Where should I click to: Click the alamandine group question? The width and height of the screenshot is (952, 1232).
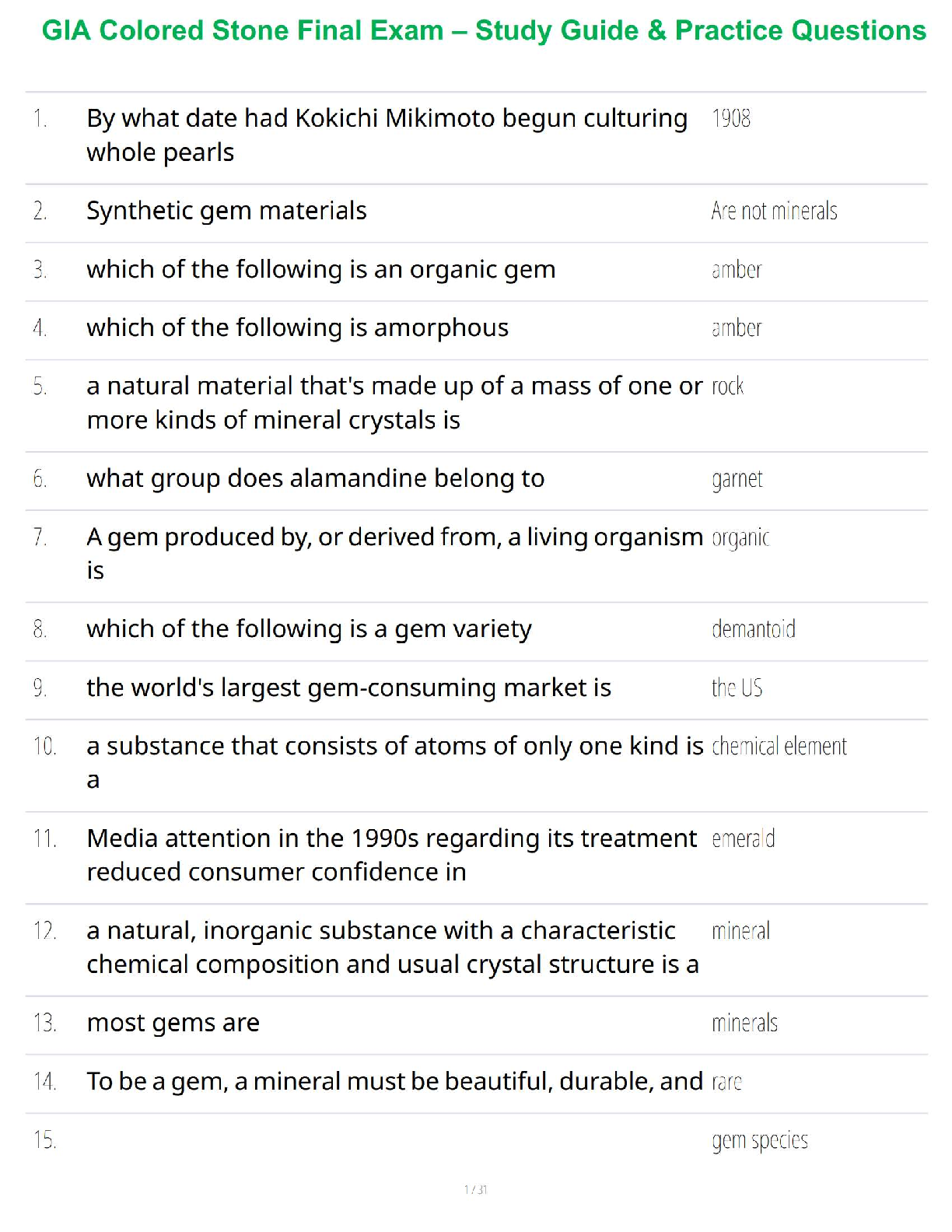pos(315,478)
